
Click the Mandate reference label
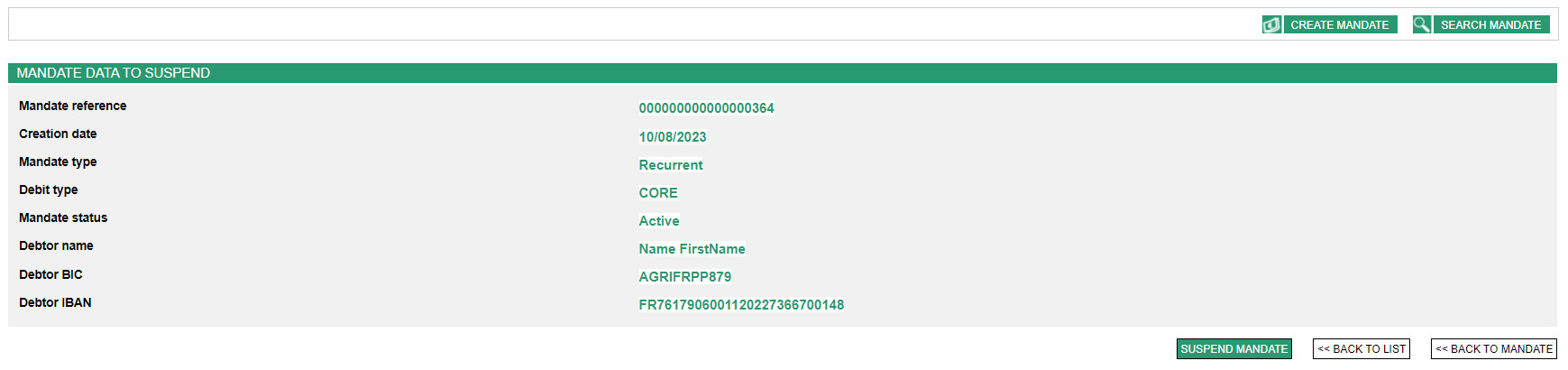pyautogui.click(x=73, y=106)
